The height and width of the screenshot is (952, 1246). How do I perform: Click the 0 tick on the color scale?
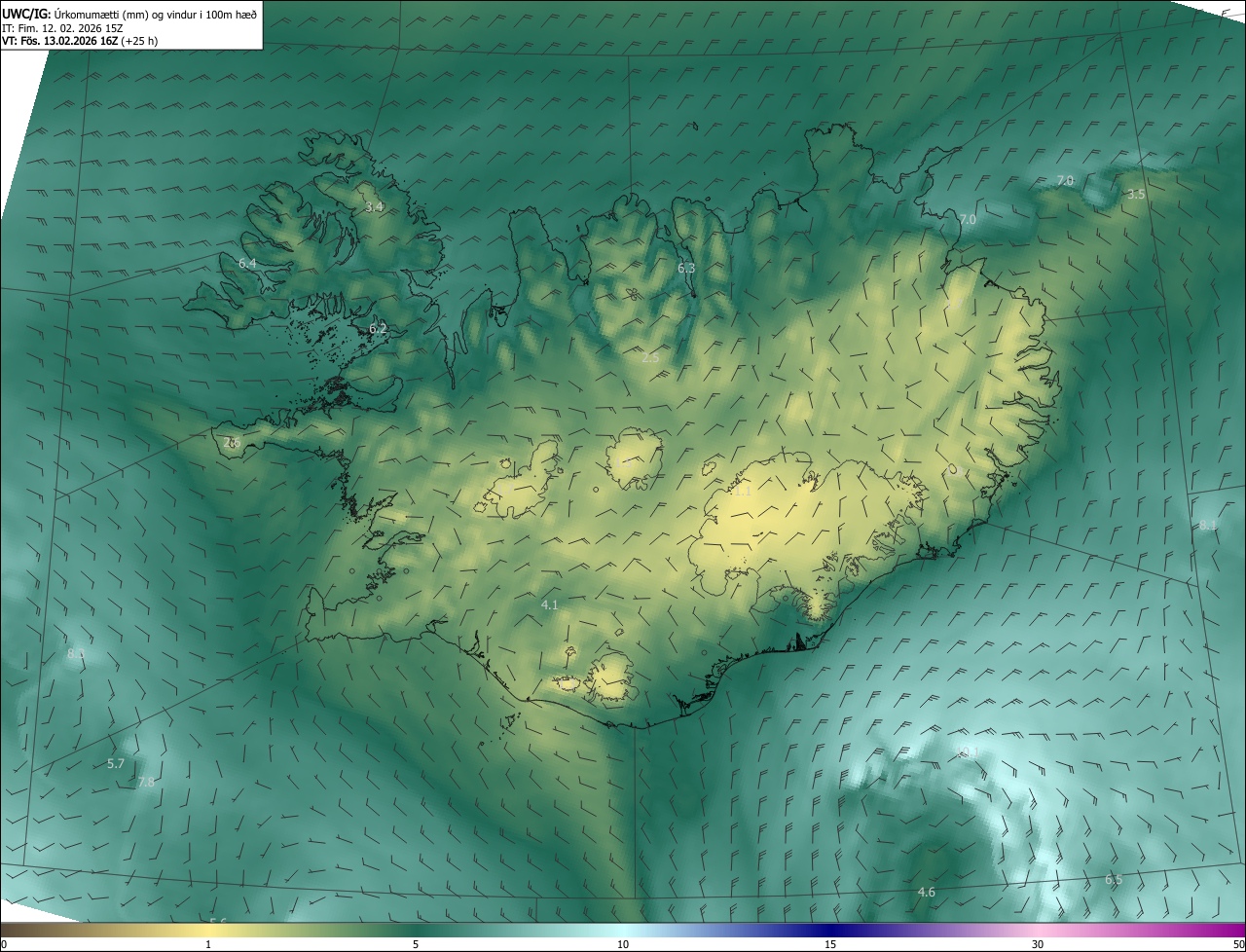pos(4,944)
